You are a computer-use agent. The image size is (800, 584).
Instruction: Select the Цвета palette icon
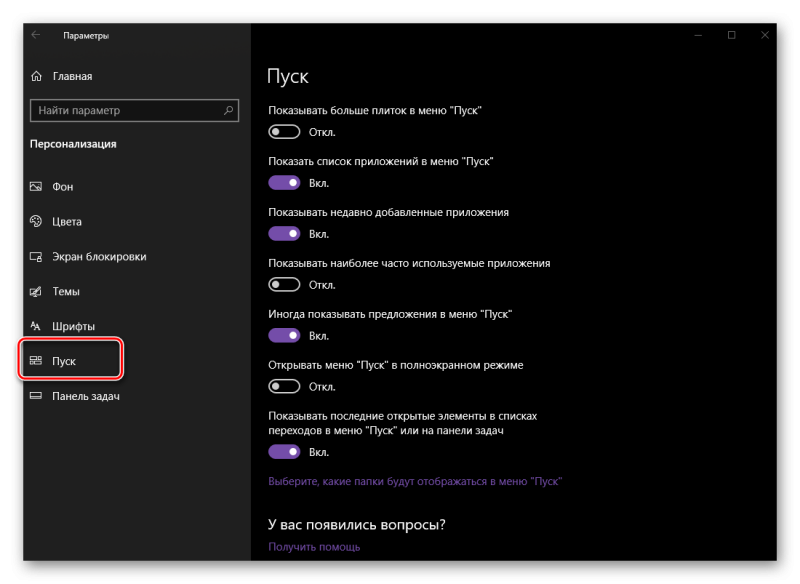tap(36, 221)
